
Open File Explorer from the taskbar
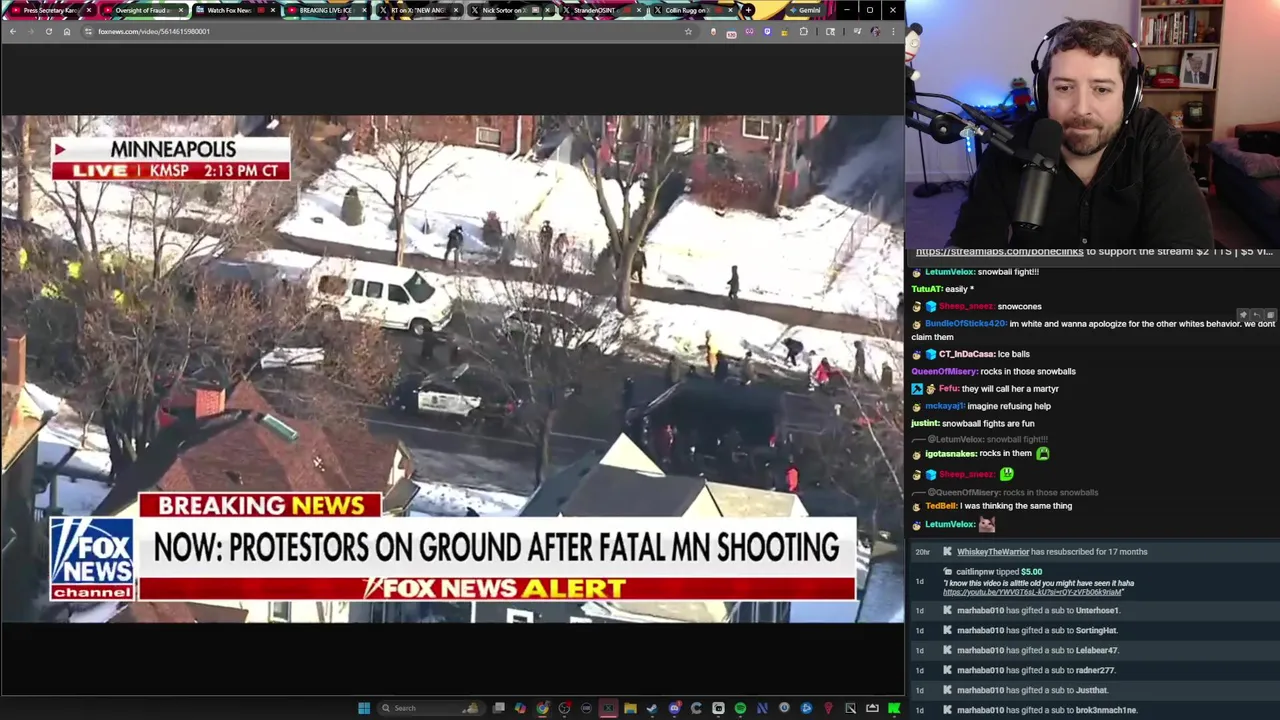click(630, 708)
